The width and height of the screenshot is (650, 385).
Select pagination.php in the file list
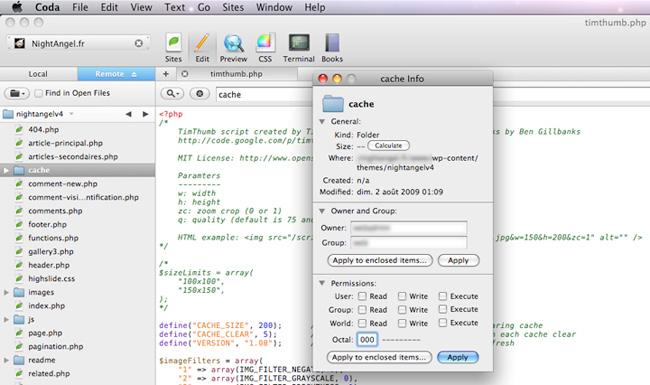[78, 346]
